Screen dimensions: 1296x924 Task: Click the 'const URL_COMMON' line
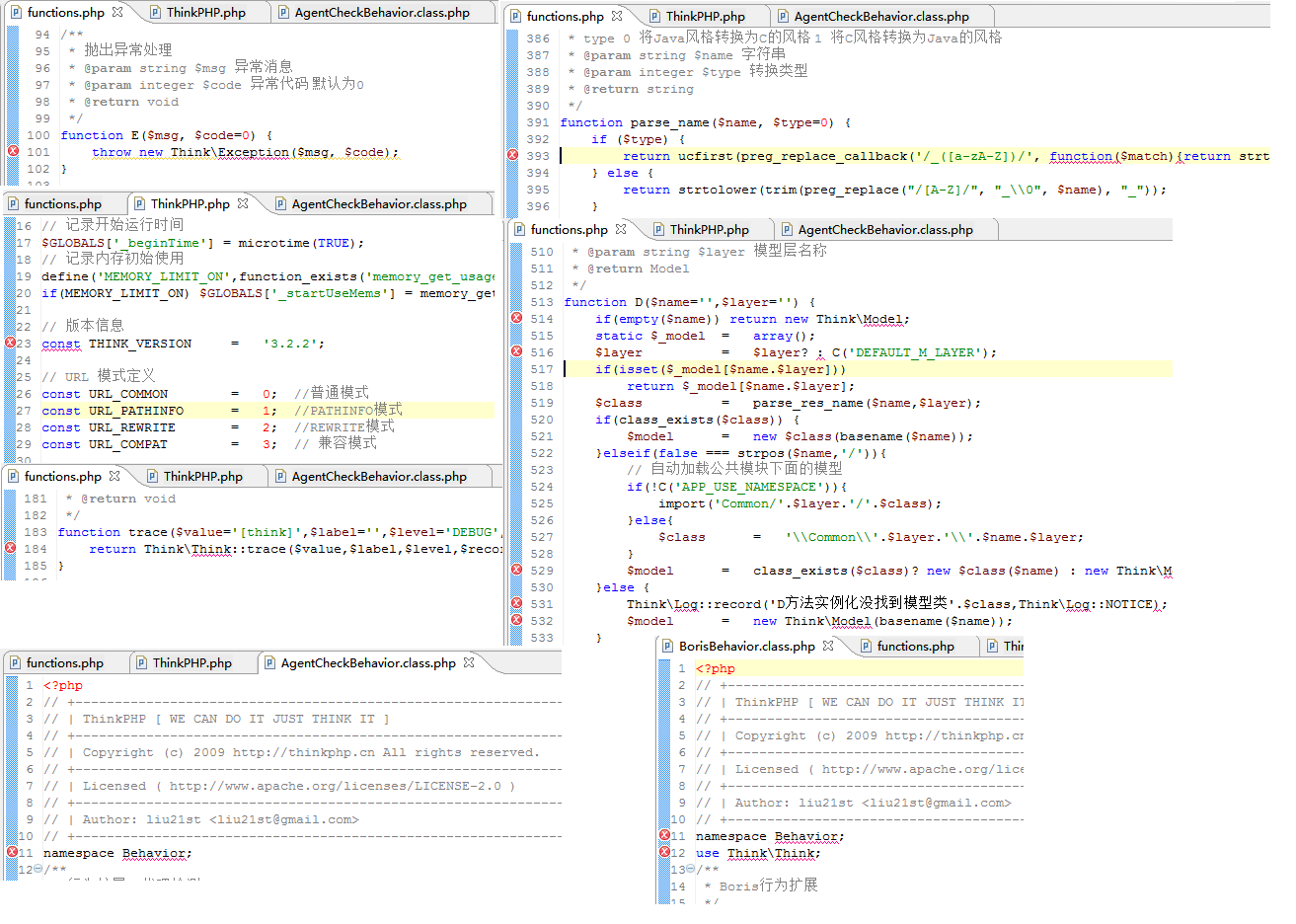(x=205, y=394)
